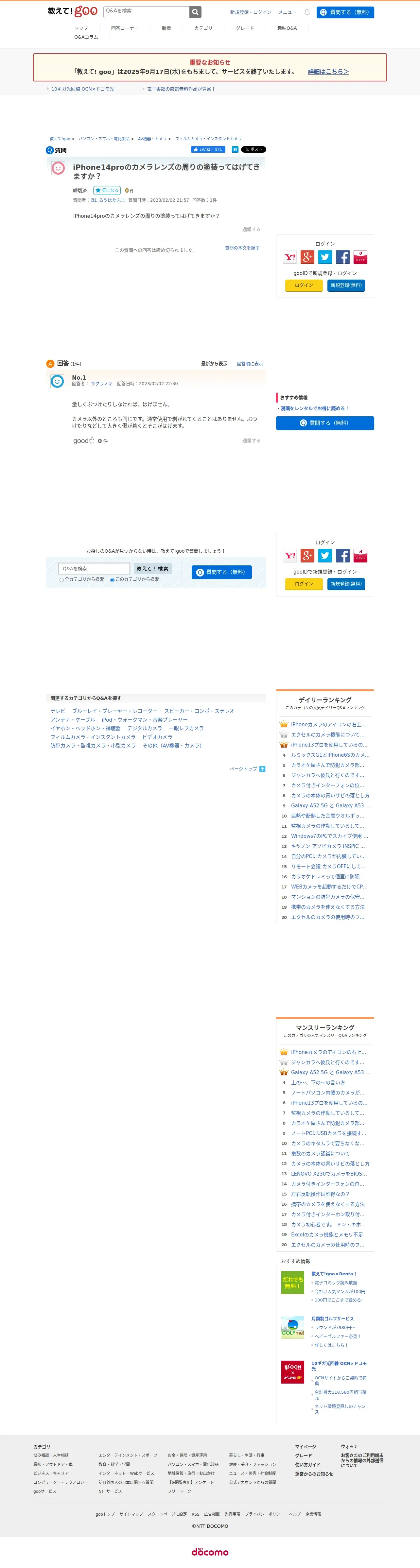Open related category デジタルカメラ
Screen dimensions: 420x1568
145,729
